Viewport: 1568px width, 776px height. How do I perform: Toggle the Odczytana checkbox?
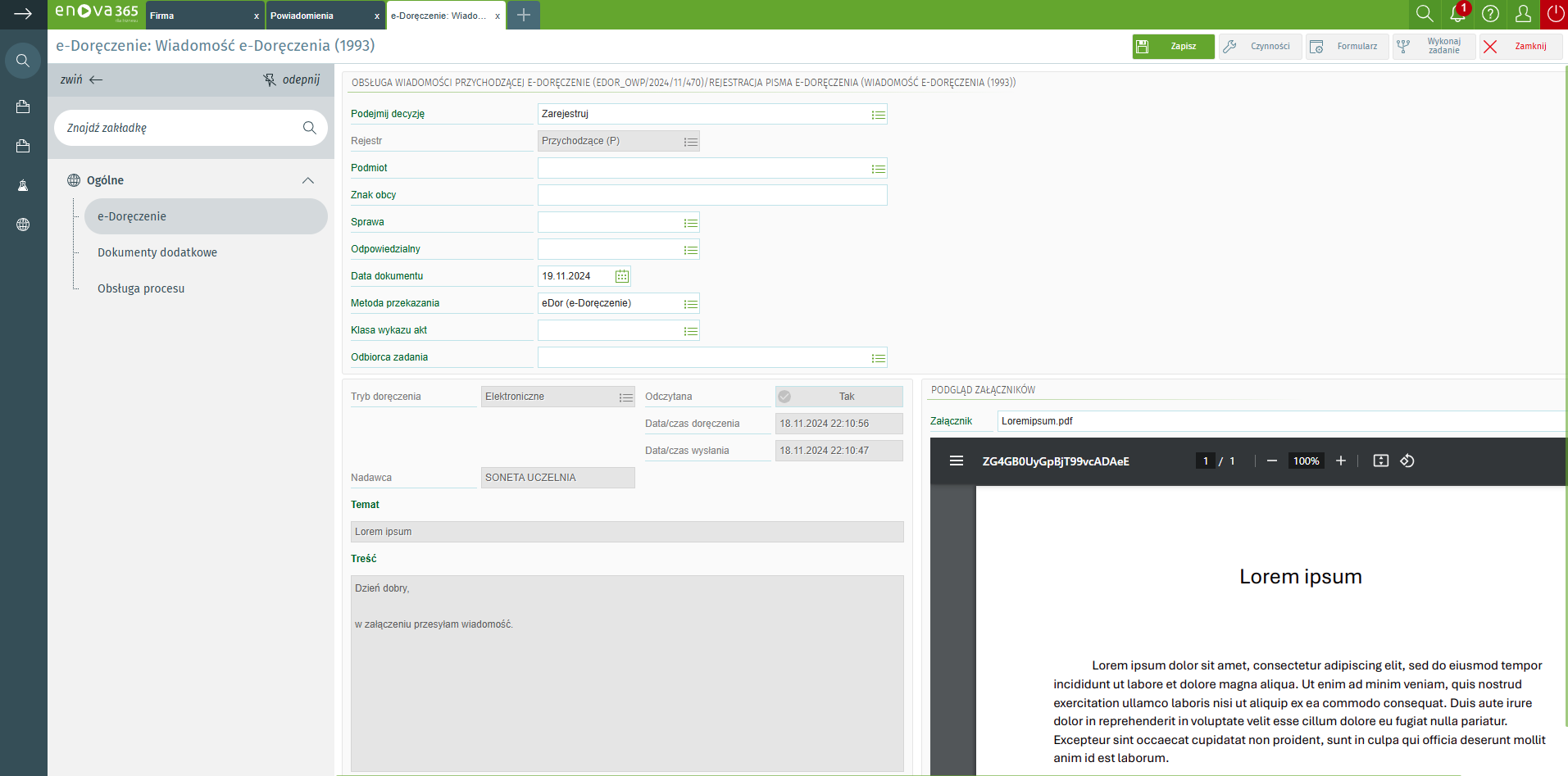(x=784, y=397)
